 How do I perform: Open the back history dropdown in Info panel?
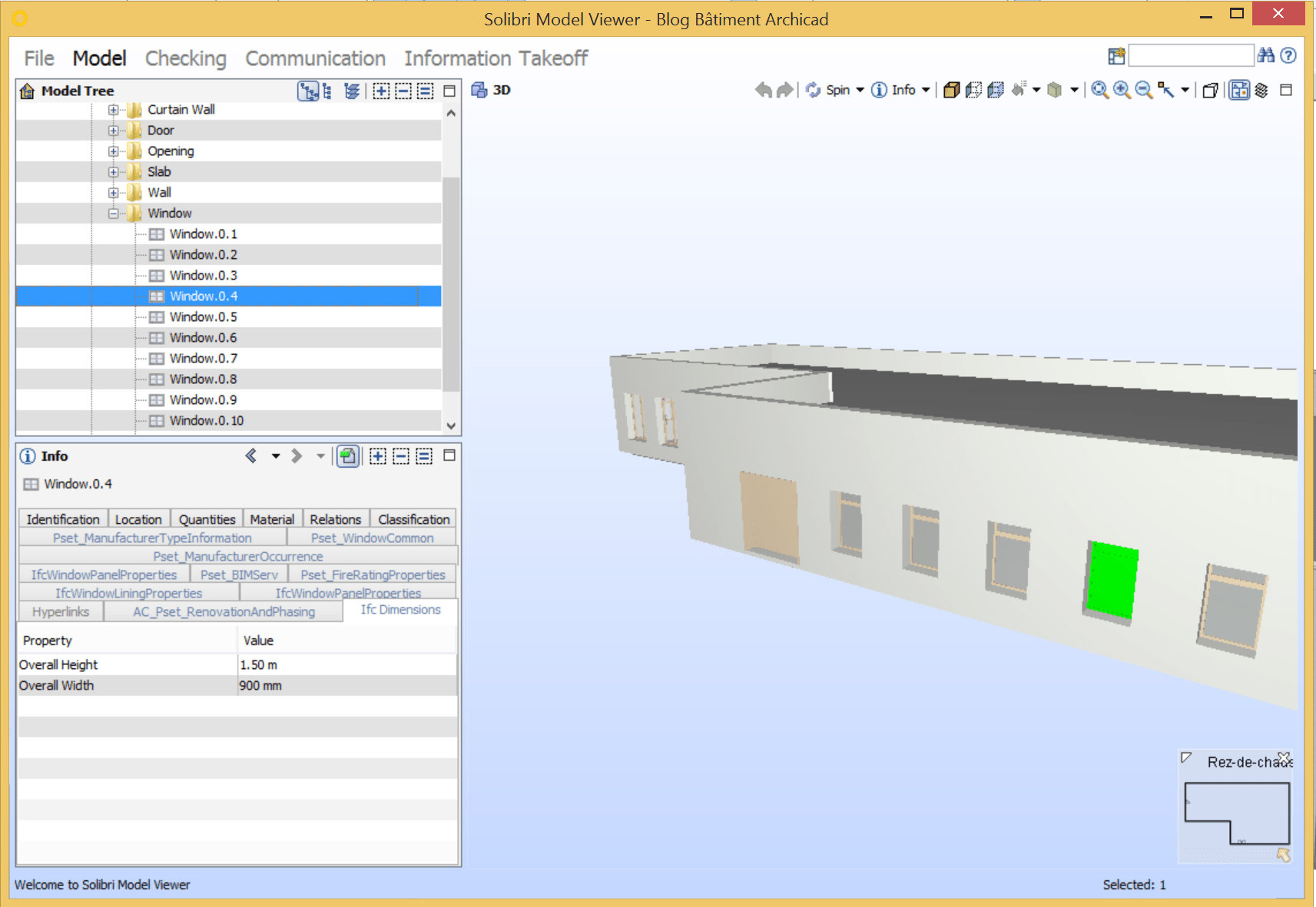tap(275, 456)
